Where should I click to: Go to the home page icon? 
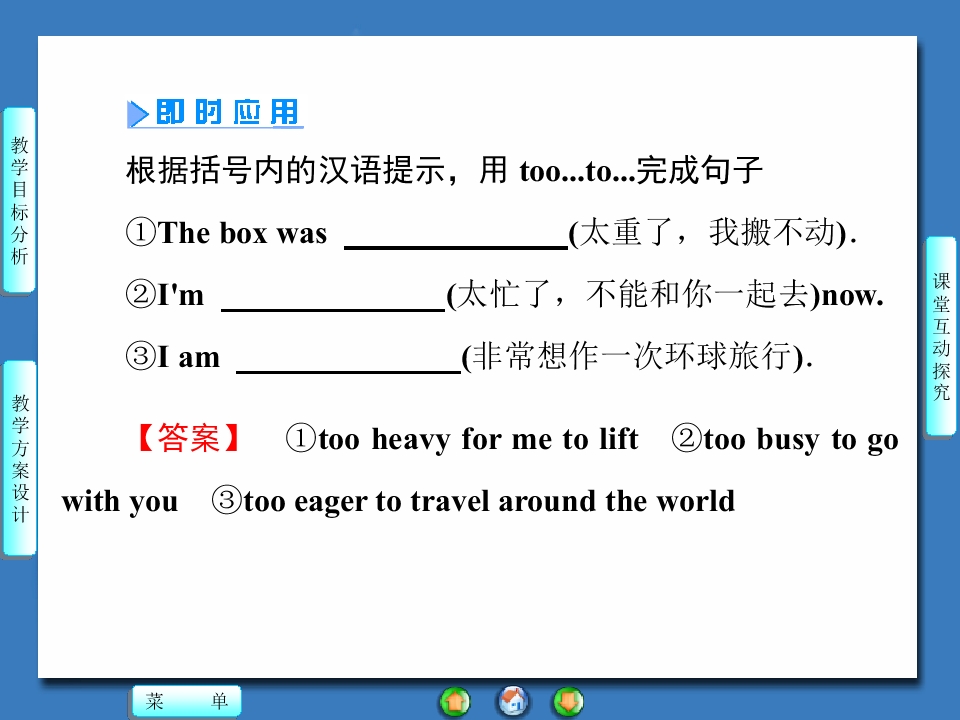[512, 702]
